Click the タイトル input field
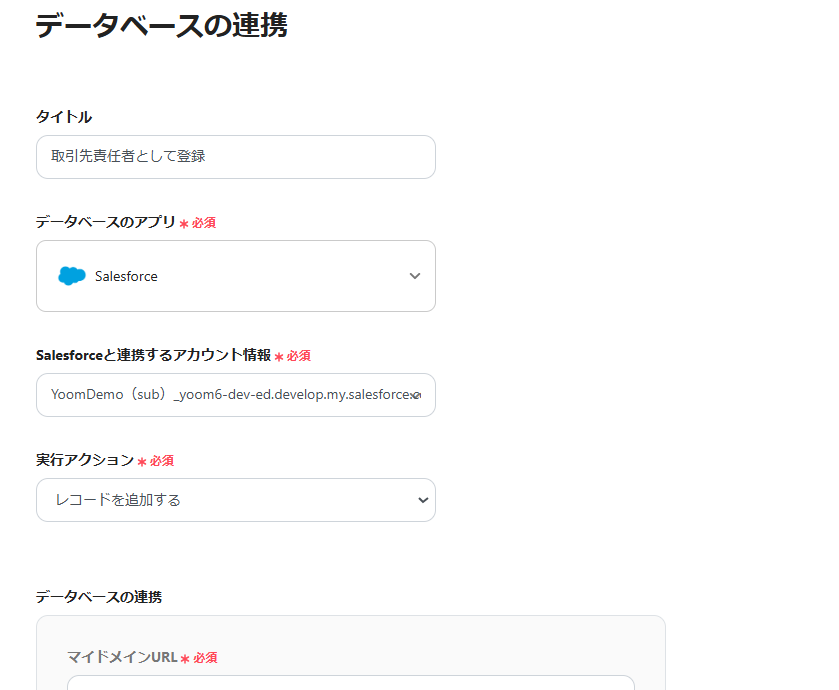The height and width of the screenshot is (690, 839). 235,157
